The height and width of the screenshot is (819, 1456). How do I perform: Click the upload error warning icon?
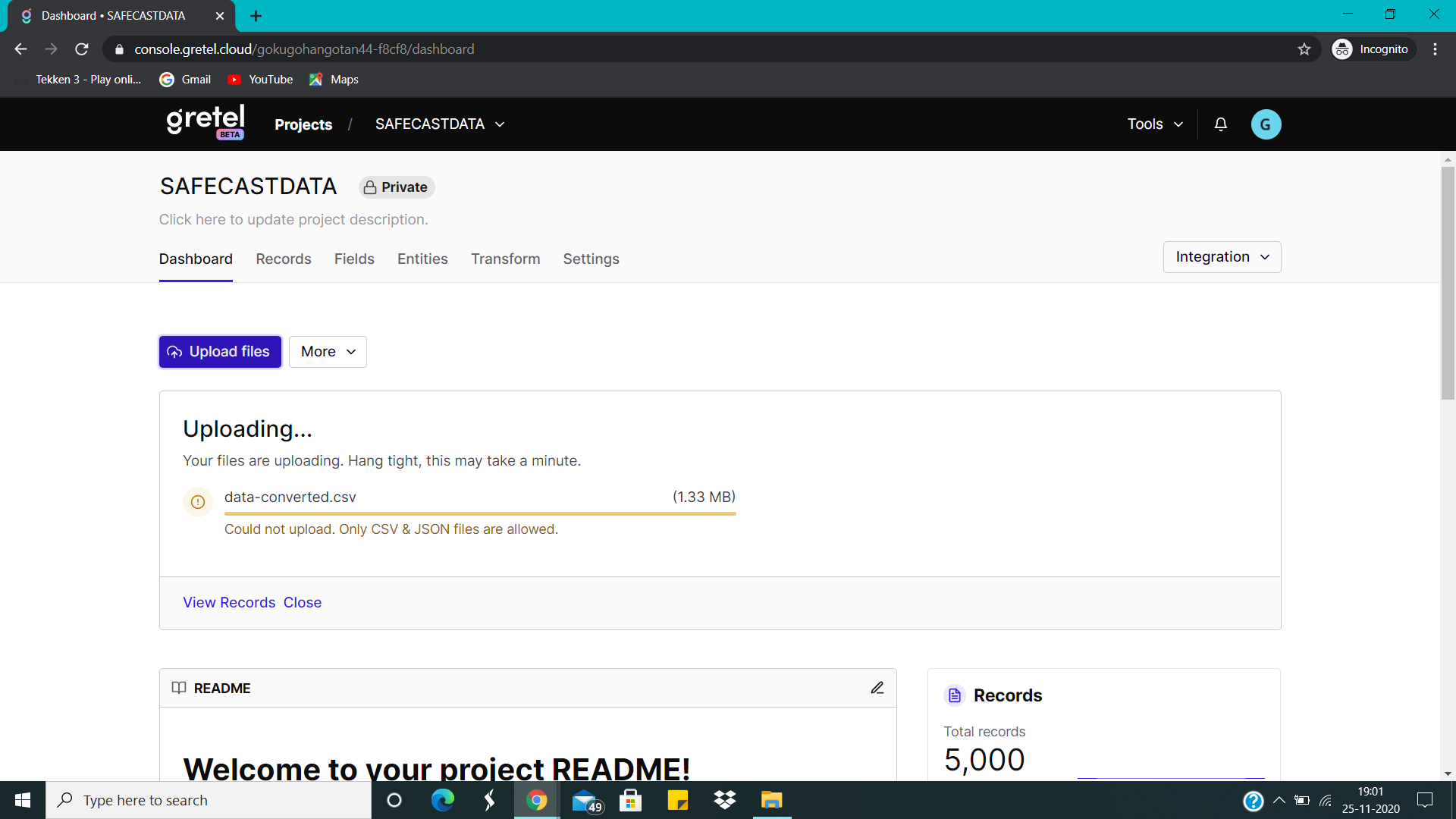[x=198, y=502]
